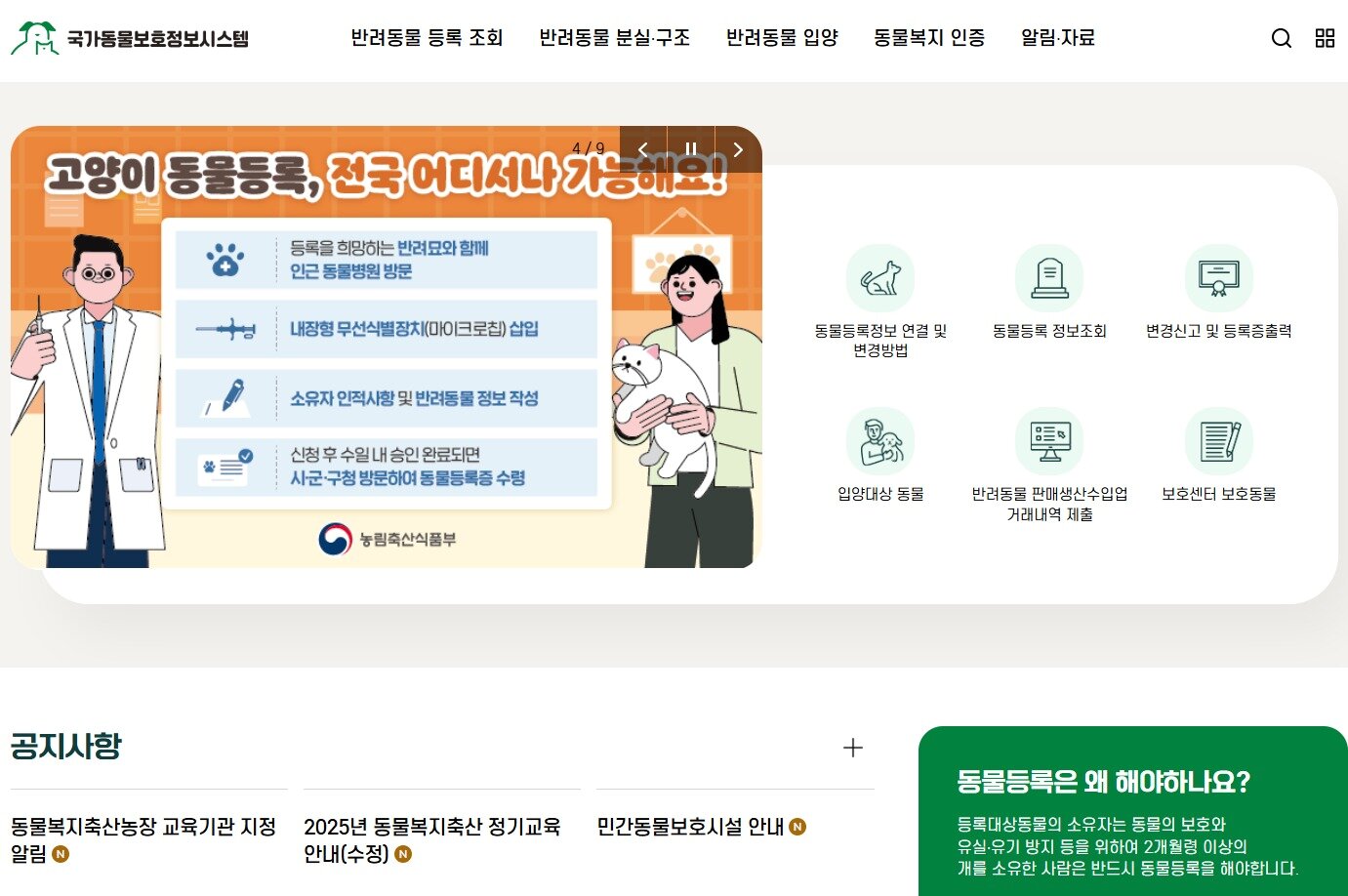The width and height of the screenshot is (1348, 896).
Task: Click the 동물등록 정보조회 icon
Action: [1049, 278]
